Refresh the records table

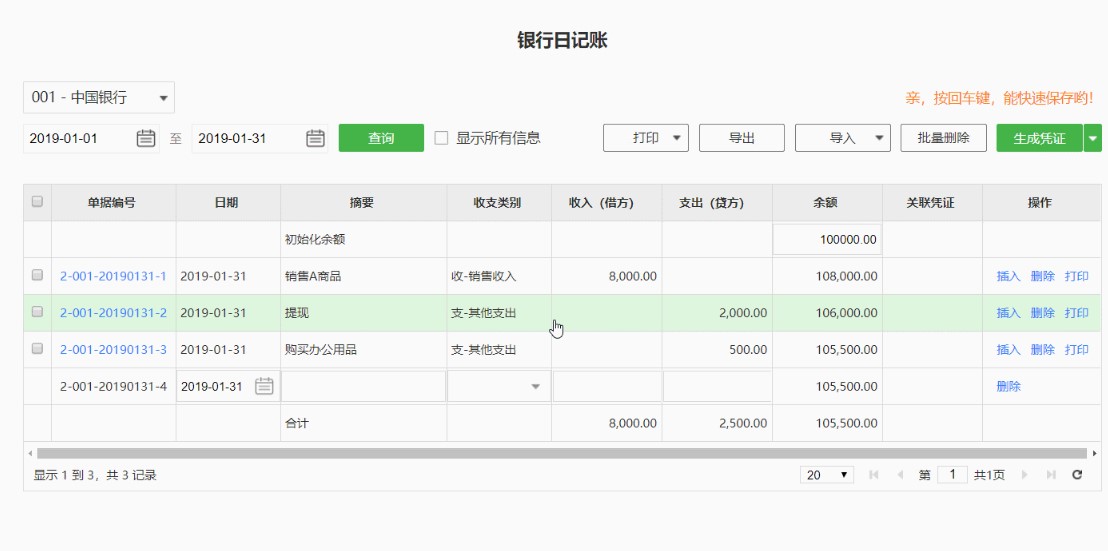1077,475
